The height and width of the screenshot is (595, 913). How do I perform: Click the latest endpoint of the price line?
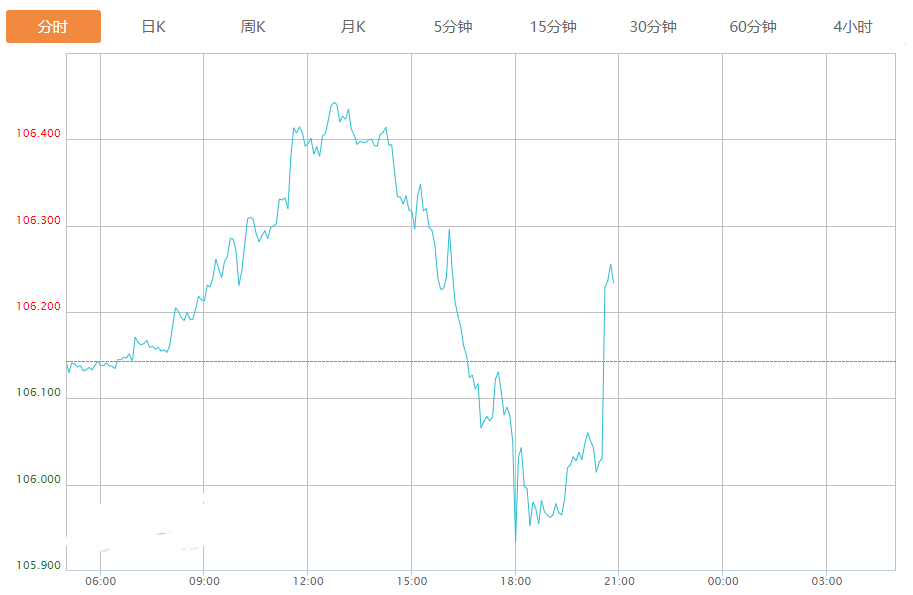(613, 283)
